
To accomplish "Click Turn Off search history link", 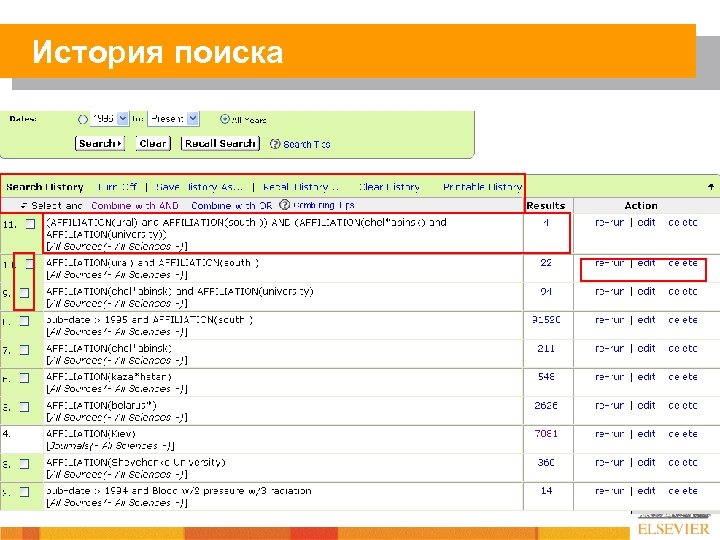I will click(x=118, y=187).
